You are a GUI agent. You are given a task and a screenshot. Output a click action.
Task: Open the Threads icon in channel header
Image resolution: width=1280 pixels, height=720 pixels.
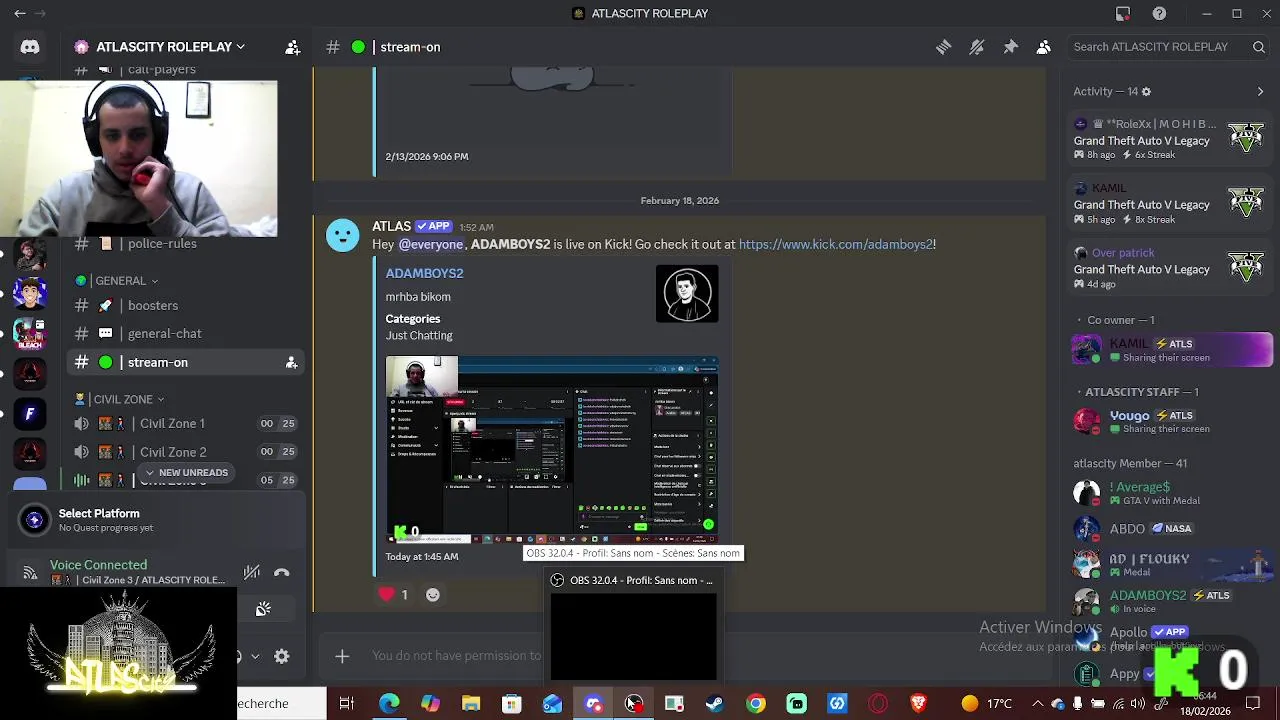pos(943,47)
